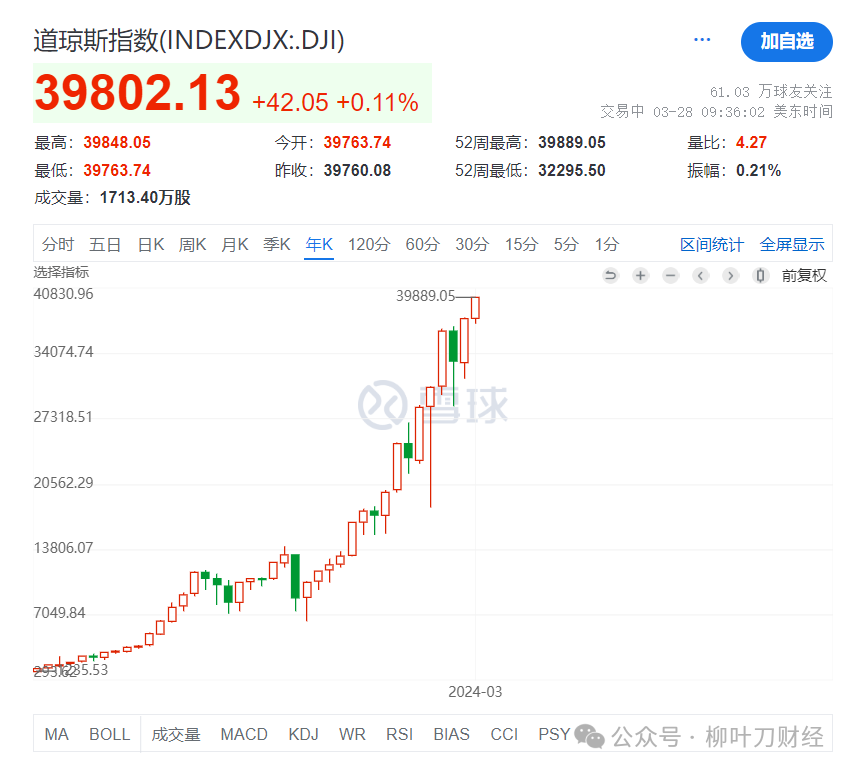This screenshot has height=771, width=851.
Task: Click 最高 value 39848.05
Action: [x=117, y=143]
